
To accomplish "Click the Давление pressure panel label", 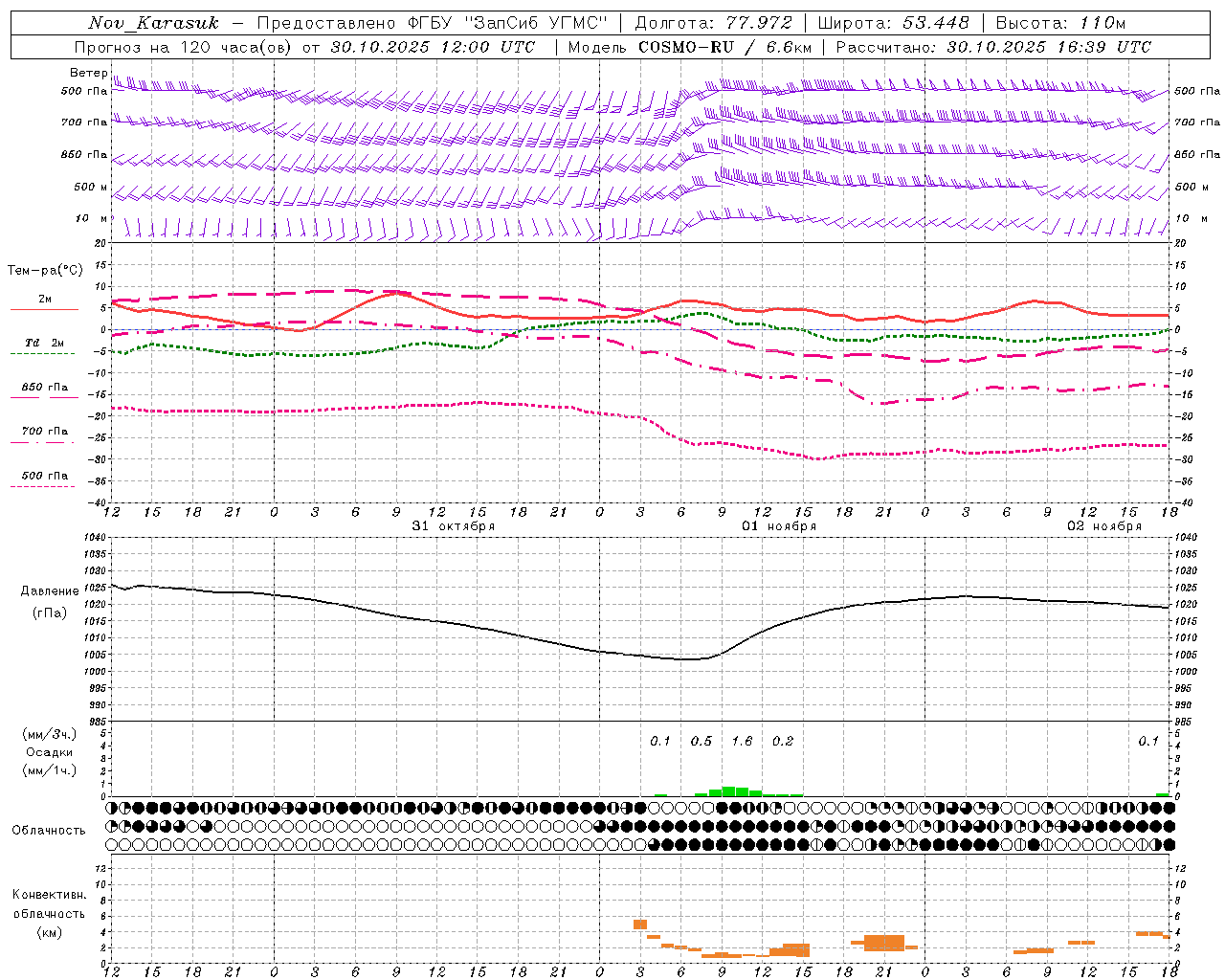I will tap(50, 591).
